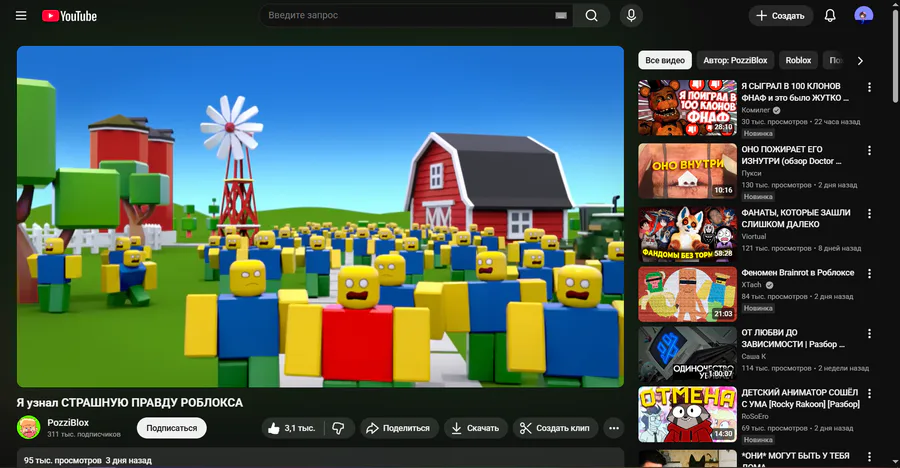Viewport: 900px width, 468px height.
Task: Open options for ДЕТСКИЙ АНИМАТОР video
Action: [869, 394]
